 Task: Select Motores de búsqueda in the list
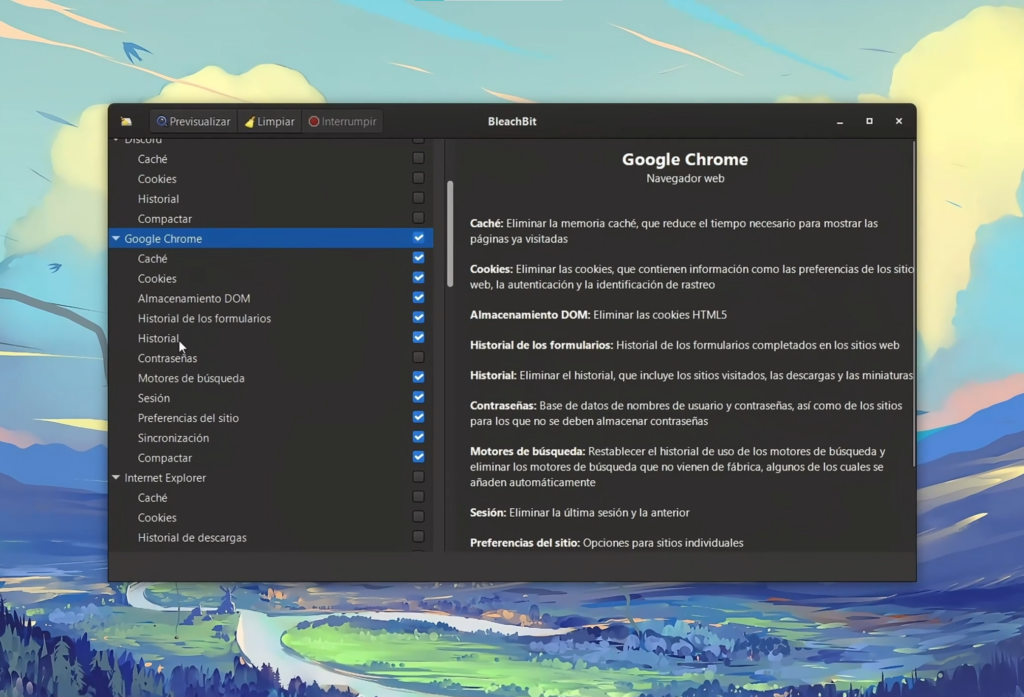point(191,378)
